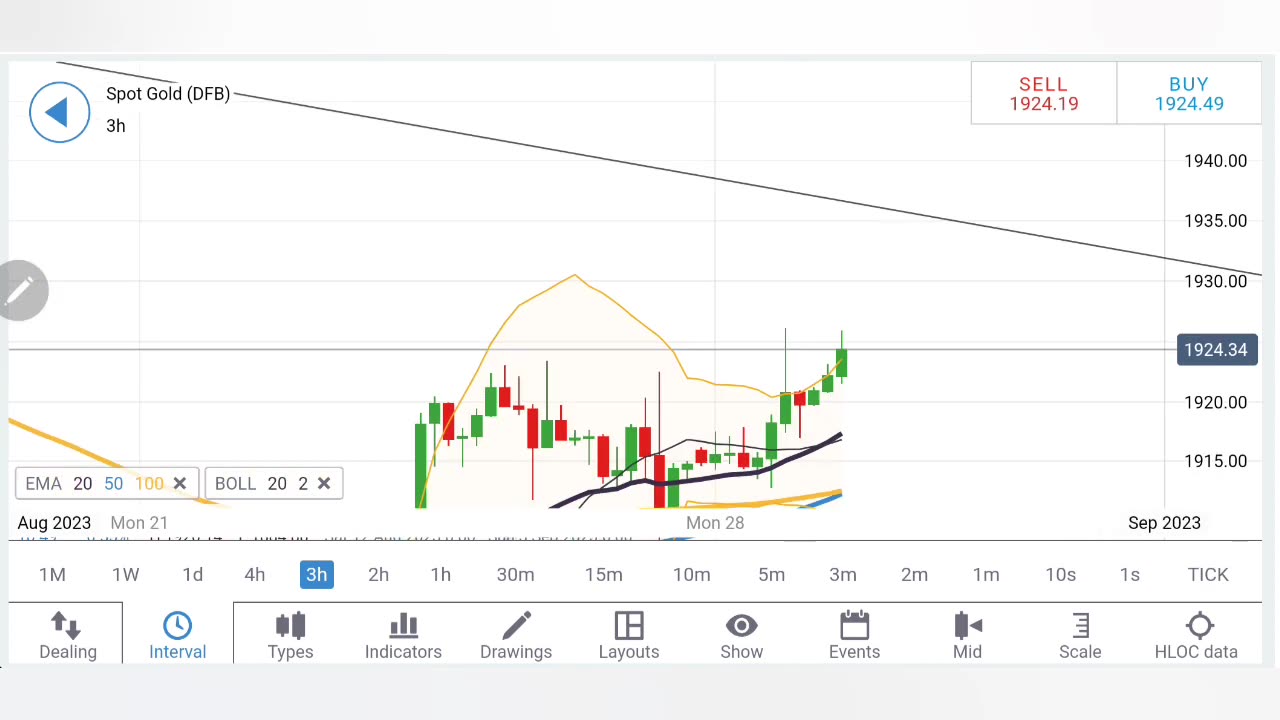Select the 30m interval
Viewport: 1280px width, 720px height.
pyautogui.click(x=515, y=575)
